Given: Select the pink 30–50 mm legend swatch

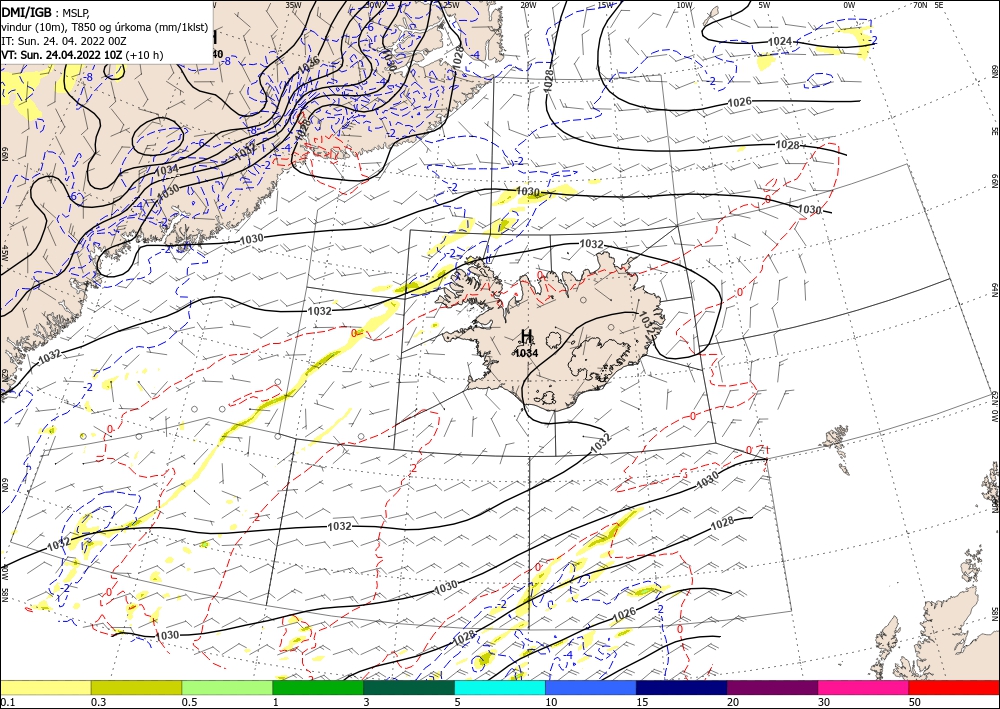Looking at the screenshot, I should tap(864, 687).
